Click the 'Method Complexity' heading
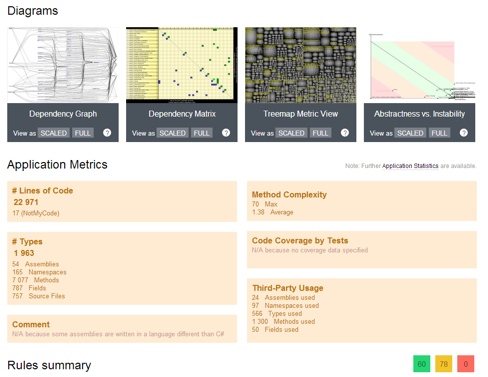Screen dimensions: 488x377 (289, 195)
